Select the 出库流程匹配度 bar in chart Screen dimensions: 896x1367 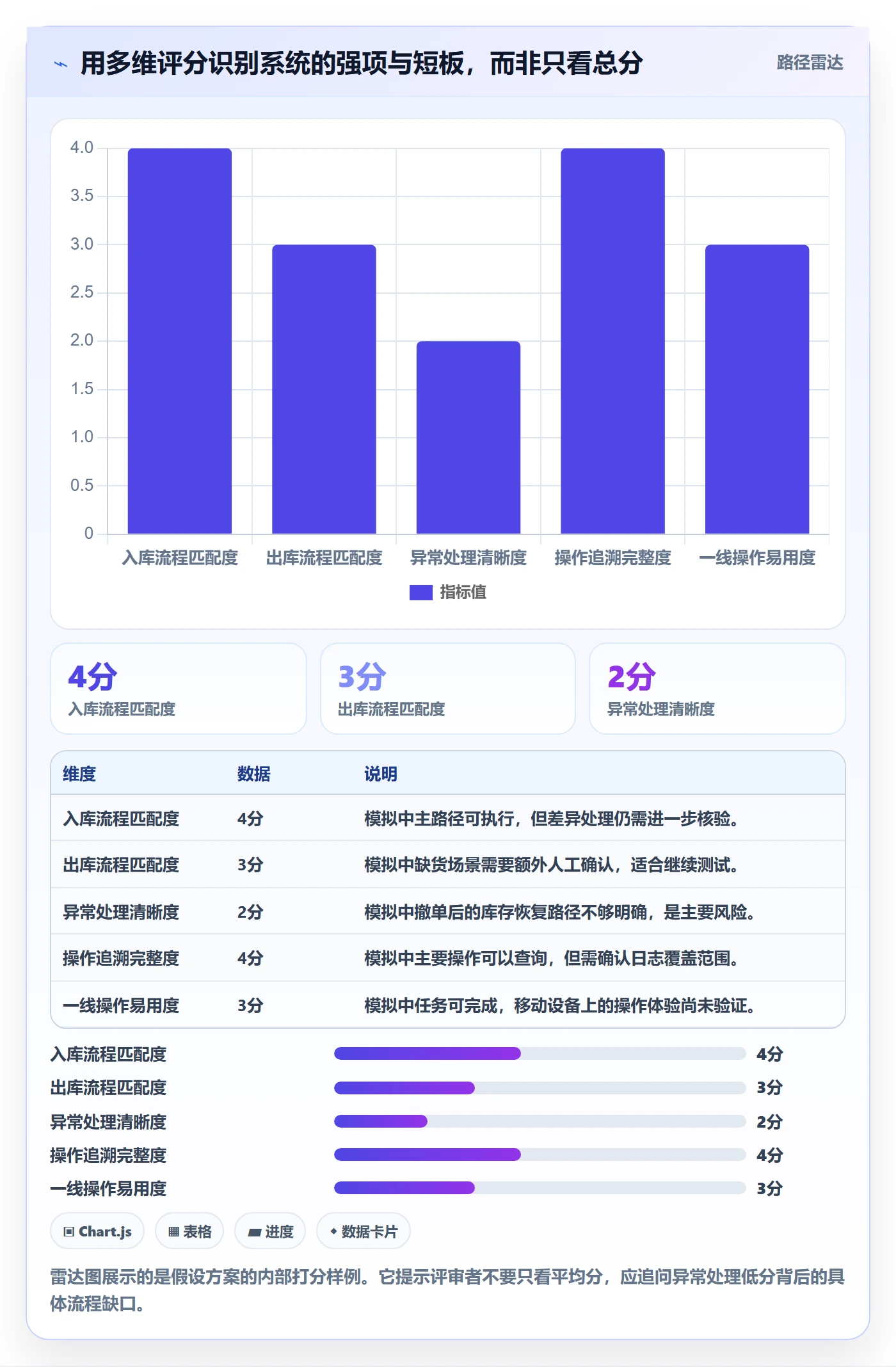click(324, 389)
